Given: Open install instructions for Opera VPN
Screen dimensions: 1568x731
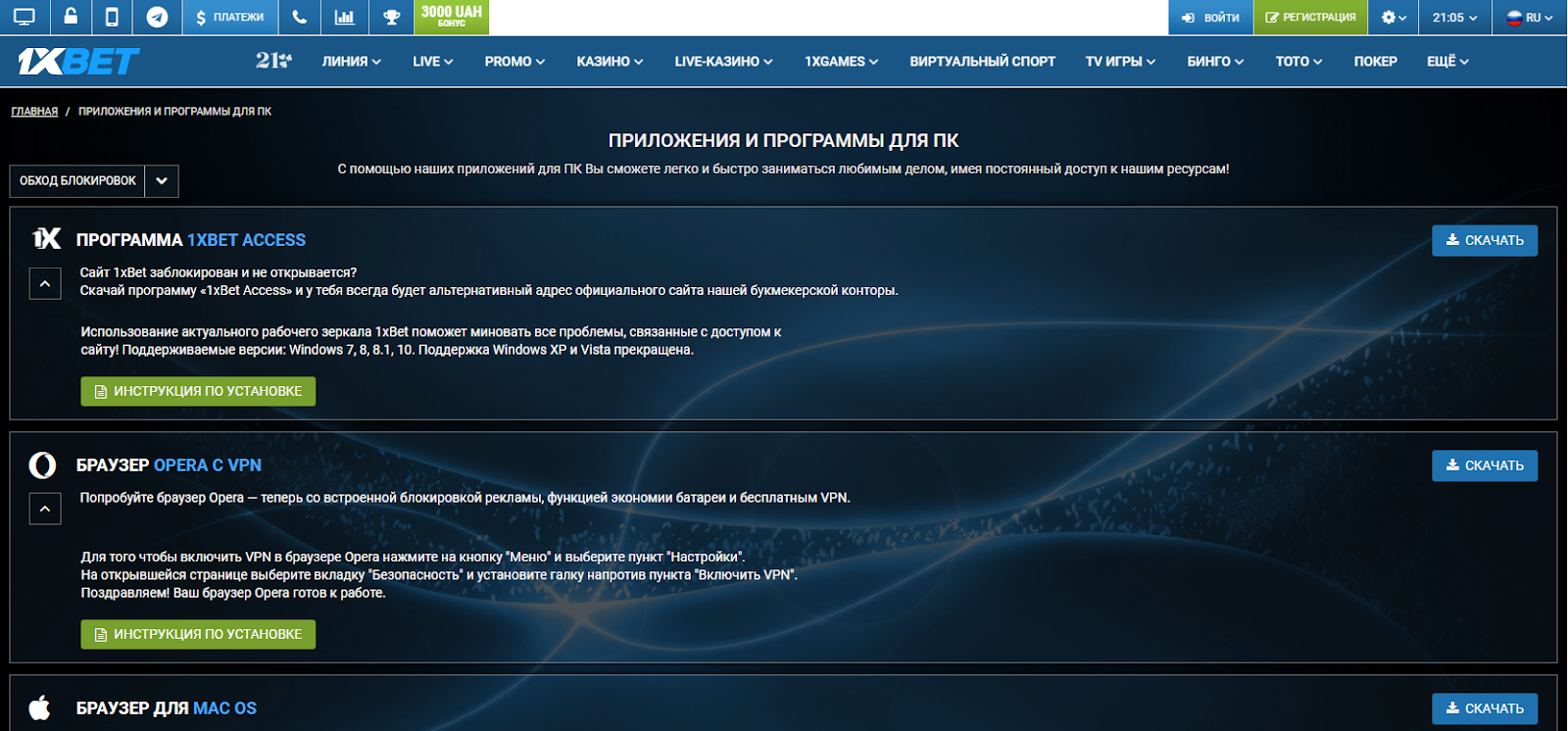Looking at the screenshot, I should click(x=198, y=634).
